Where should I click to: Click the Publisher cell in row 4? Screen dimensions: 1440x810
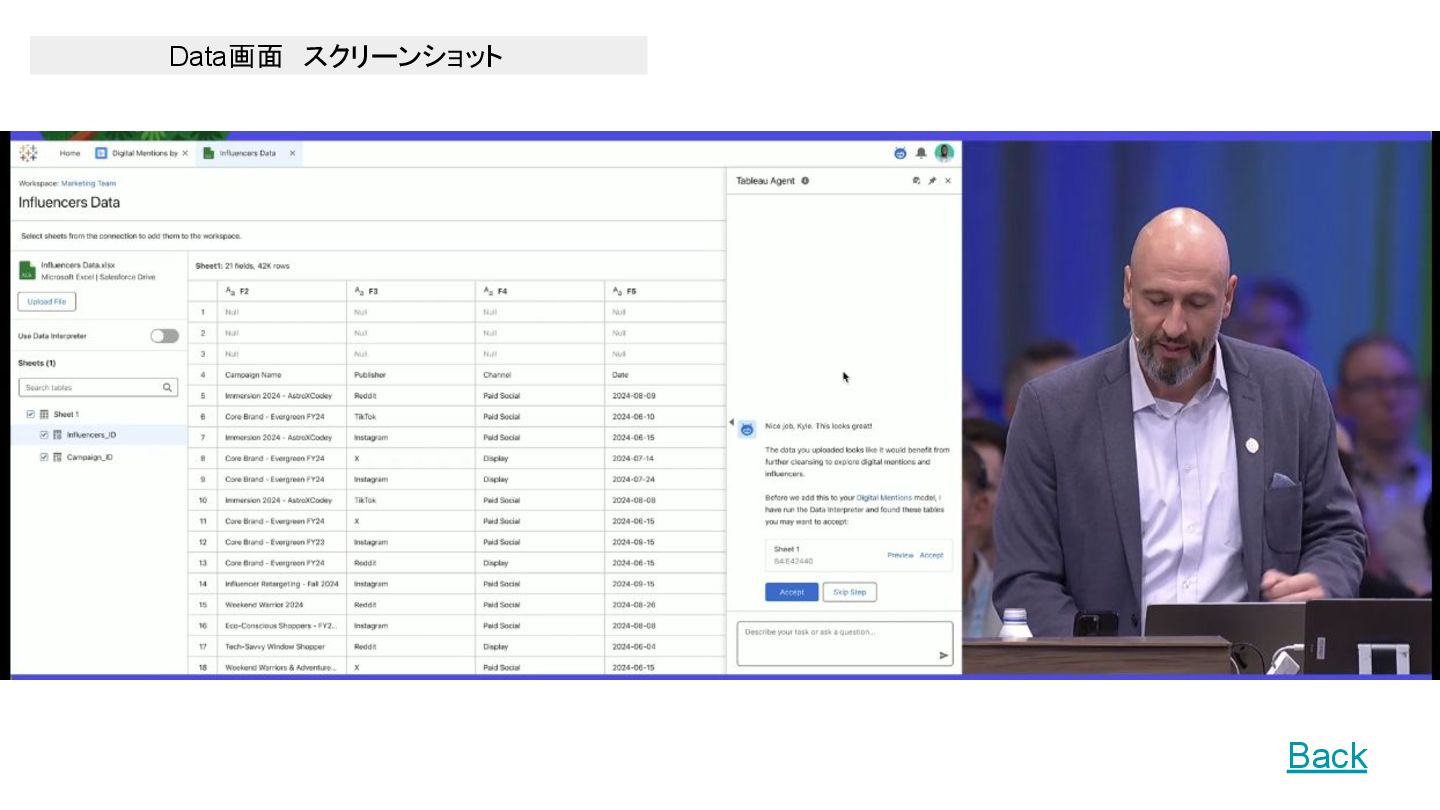[x=411, y=375]
